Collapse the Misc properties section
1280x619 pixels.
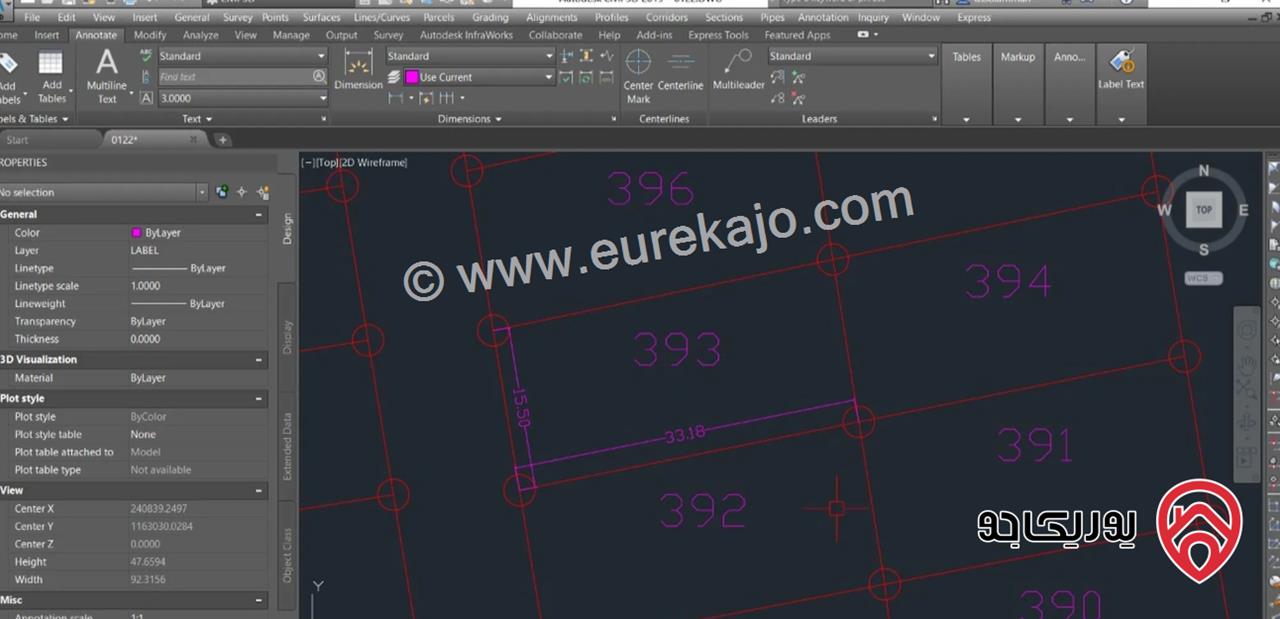(259, 600)
